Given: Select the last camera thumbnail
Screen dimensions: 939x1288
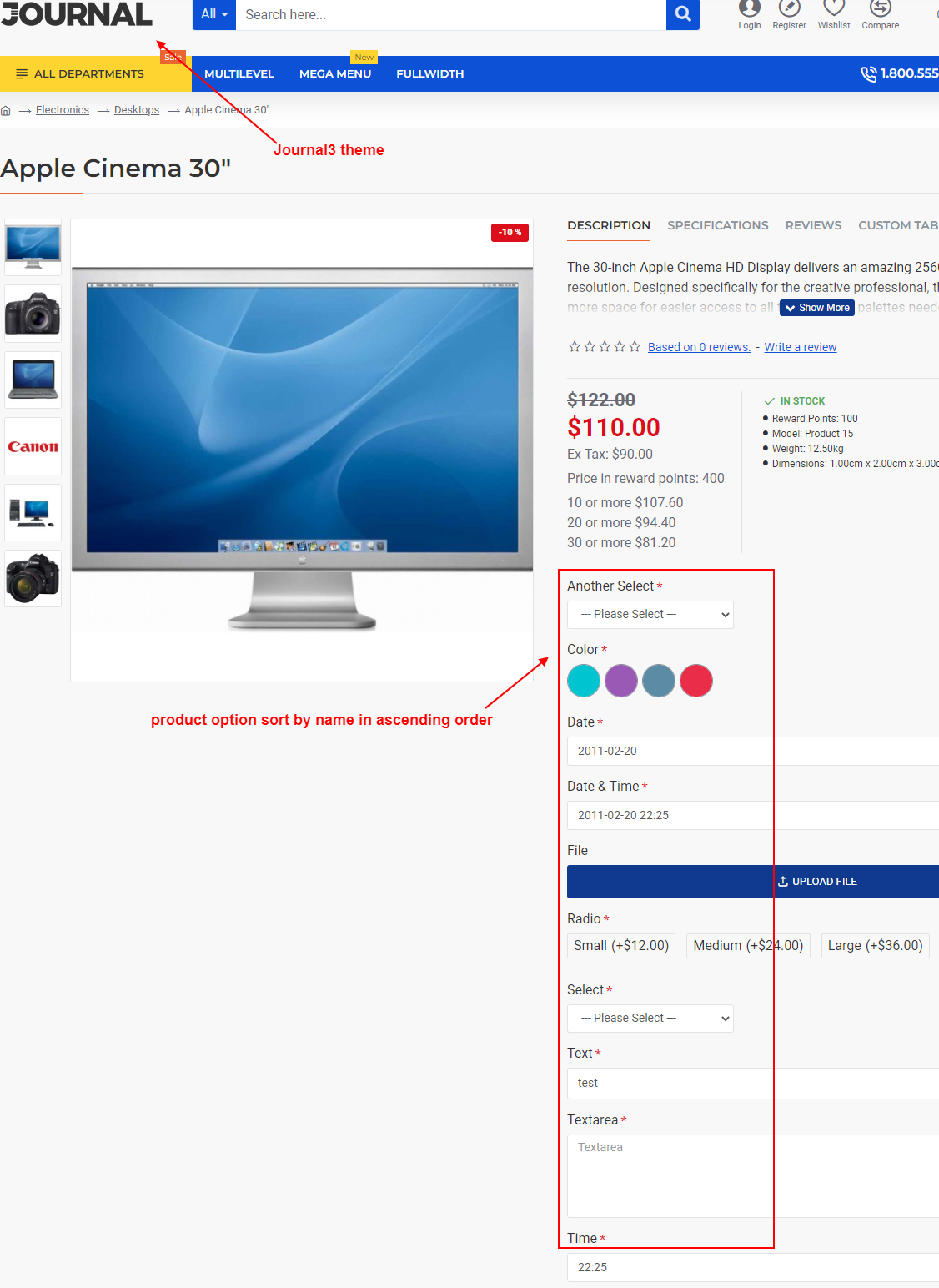Looking at the screenshot, I should pyautogui.click(x=33, y=578).
